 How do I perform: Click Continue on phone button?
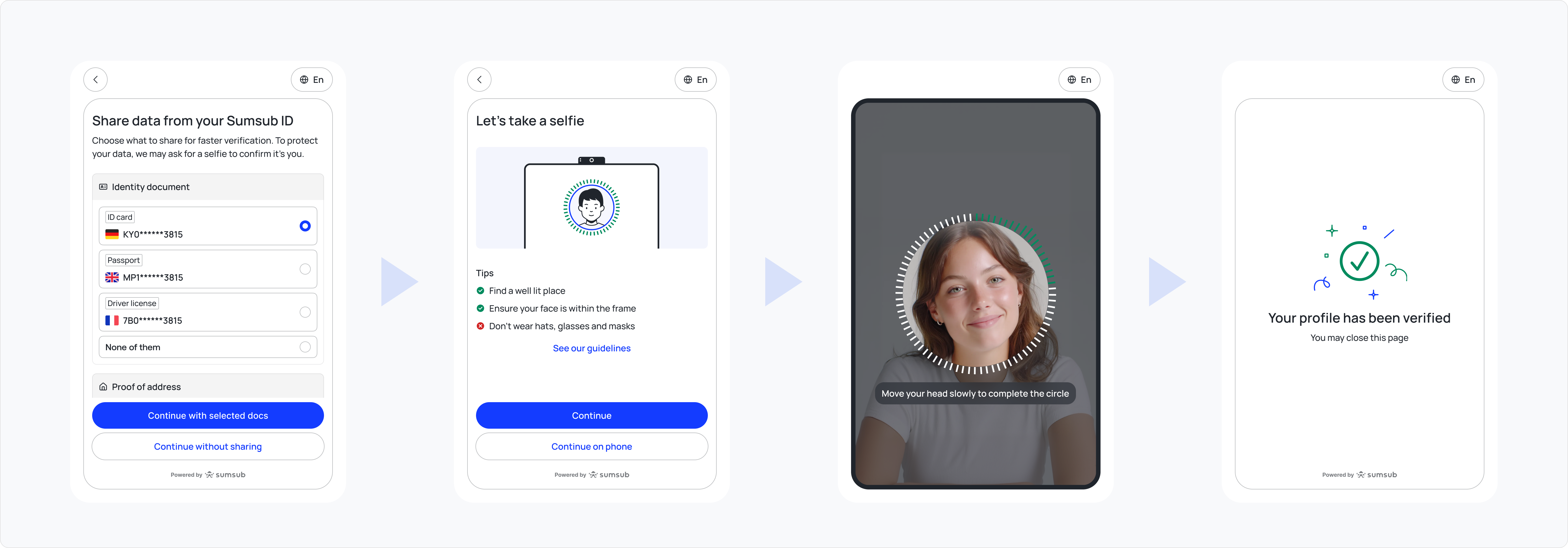(591, 447)
